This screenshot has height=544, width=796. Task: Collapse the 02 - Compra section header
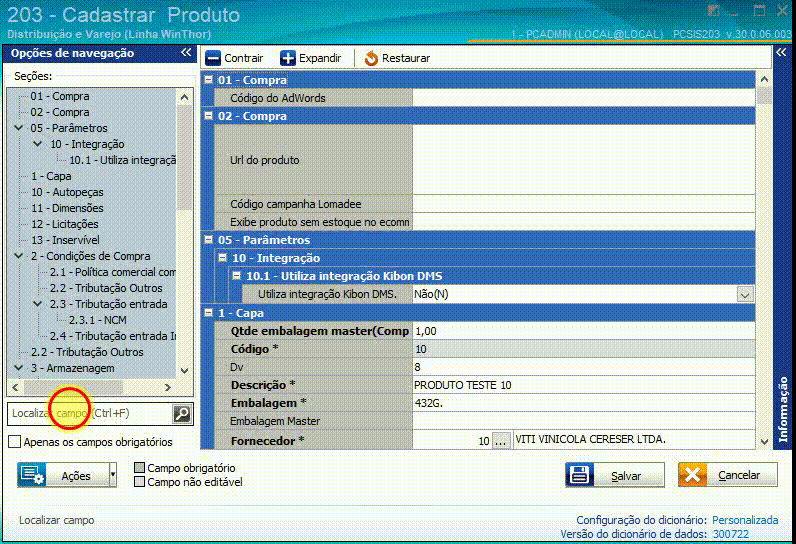coord(208,116)
